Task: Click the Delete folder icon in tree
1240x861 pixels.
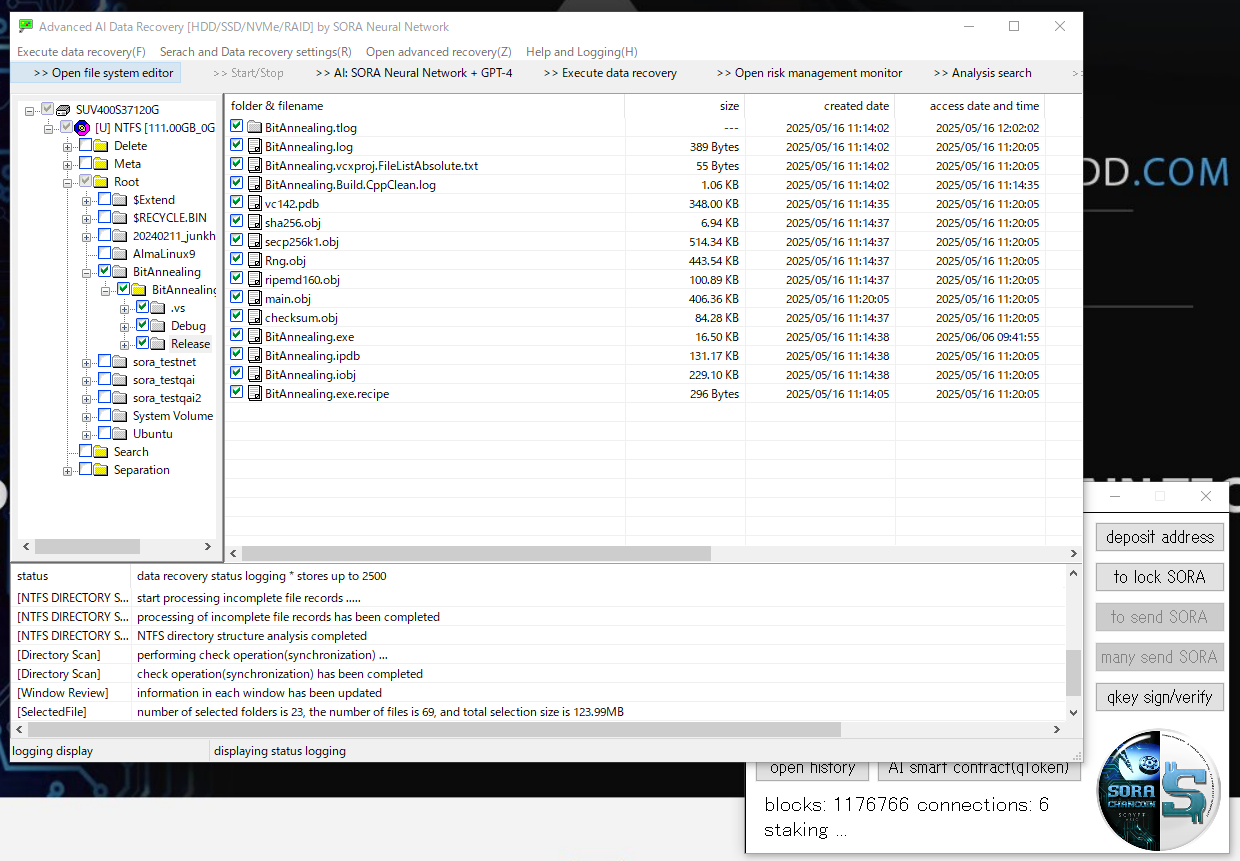Action: [x=102, y=145]
